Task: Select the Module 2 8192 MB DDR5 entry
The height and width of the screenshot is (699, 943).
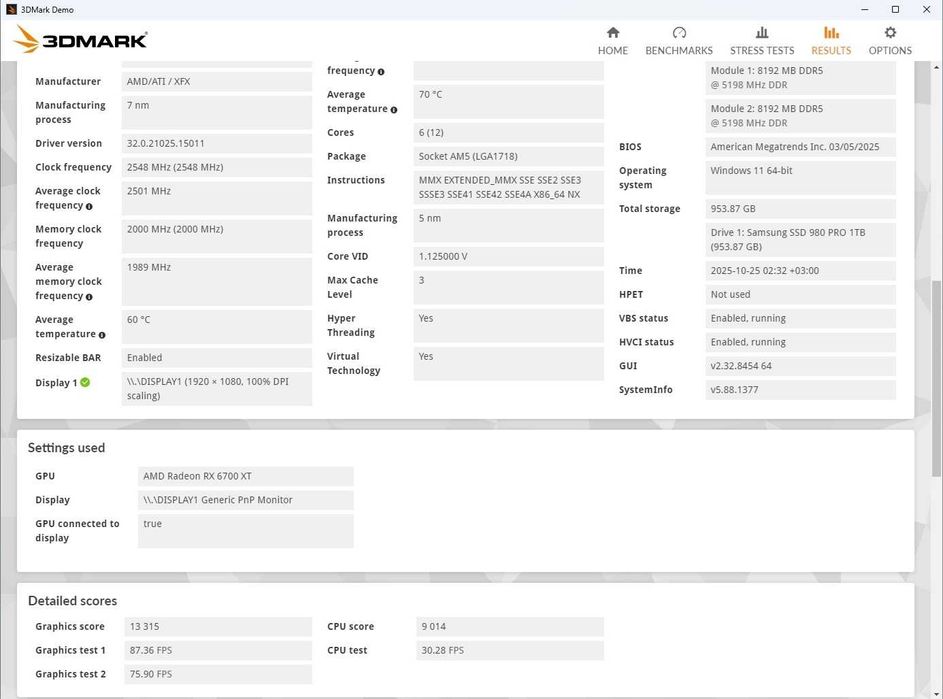Action: (x=800, y=115)
